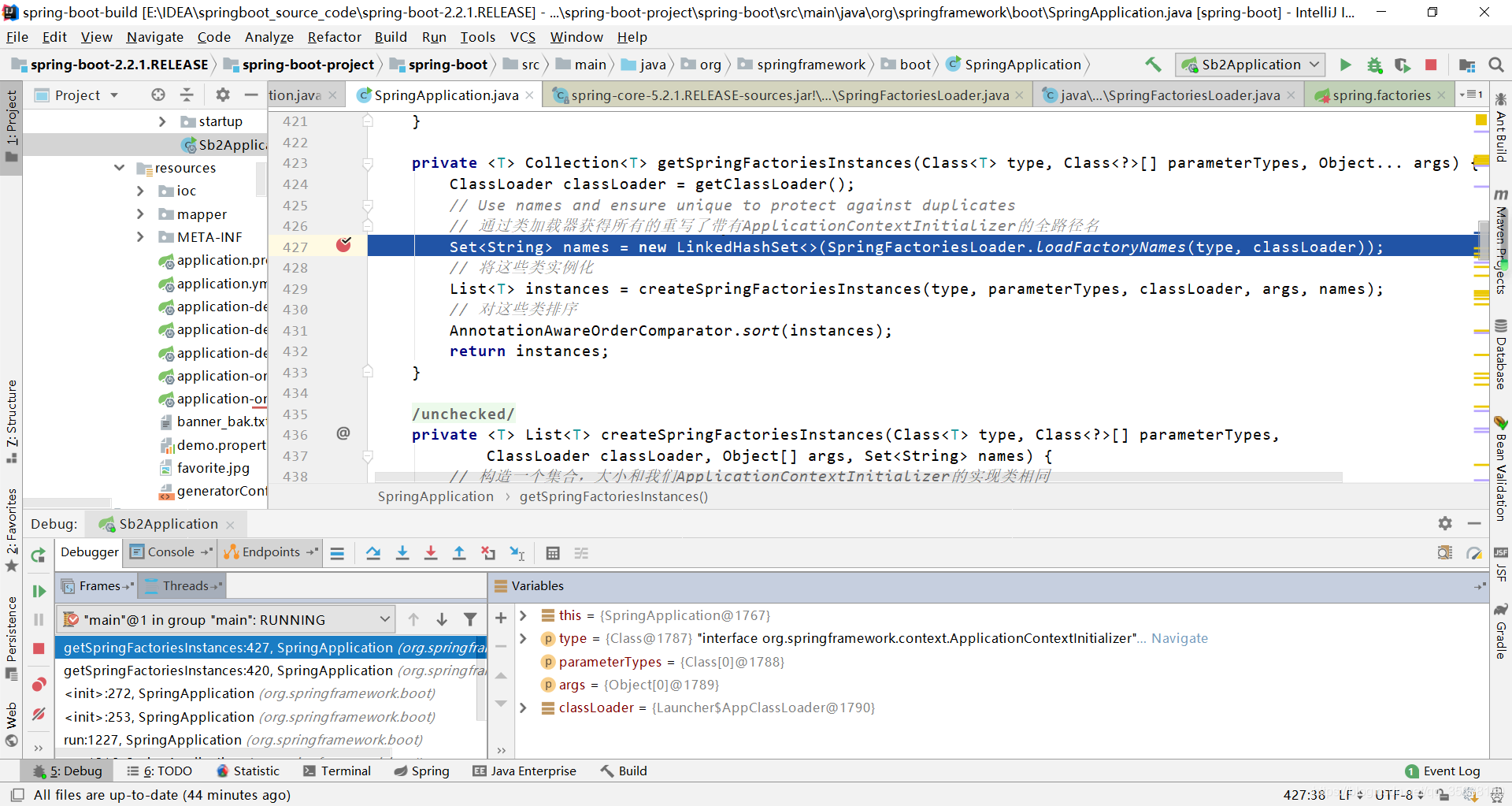Open Debug panel settings gear

click(x=1445, y=523)
